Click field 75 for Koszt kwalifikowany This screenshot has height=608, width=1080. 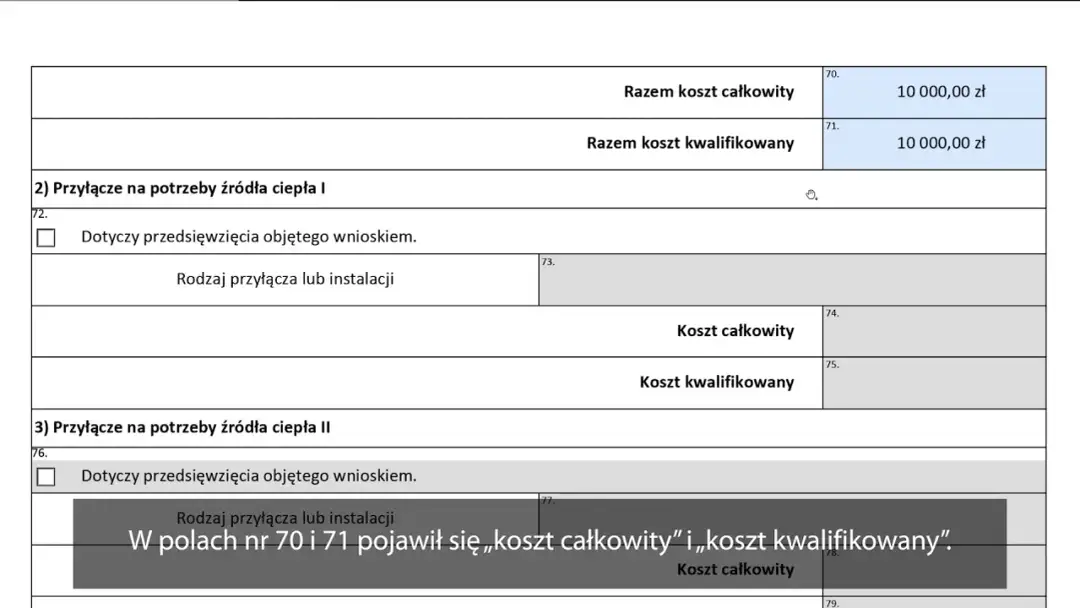934,383
